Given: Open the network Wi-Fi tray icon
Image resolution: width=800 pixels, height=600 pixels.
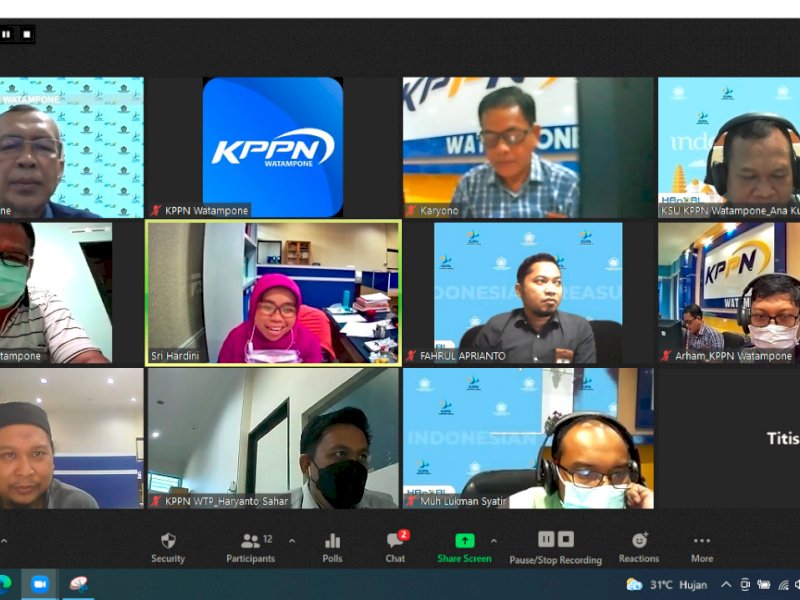Looking at the screenshot, I should tap(783, 585).
